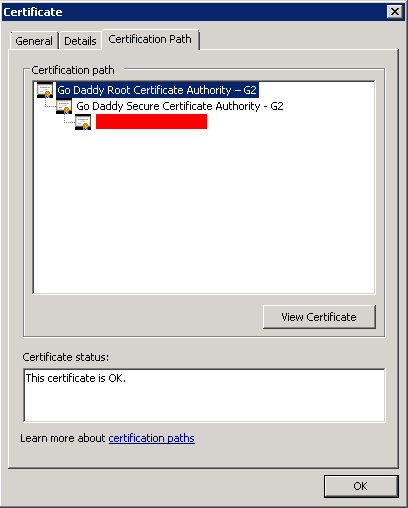The height and width of the screenshot is (508, 408).
Task: Click the icon beside the redacted certificate
Action: [83, 122]
